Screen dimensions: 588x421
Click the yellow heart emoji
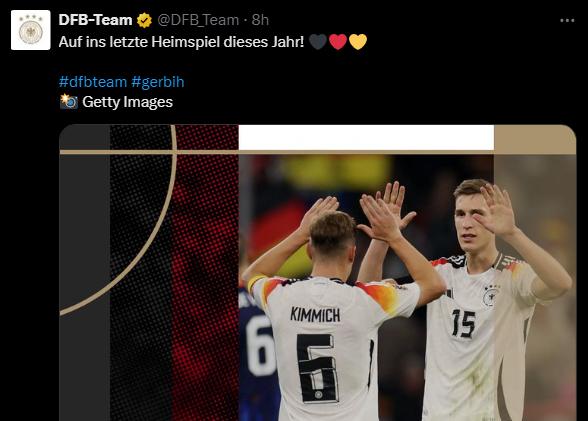pyautogui.click(x=358, y=42)
